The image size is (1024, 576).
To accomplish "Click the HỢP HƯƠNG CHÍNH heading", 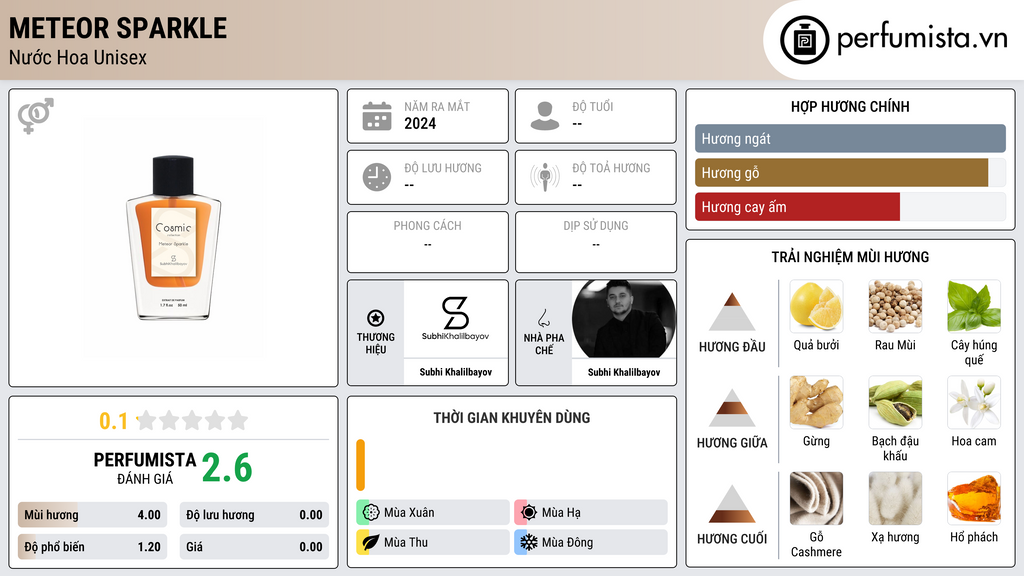I will [x=850, y=106].
